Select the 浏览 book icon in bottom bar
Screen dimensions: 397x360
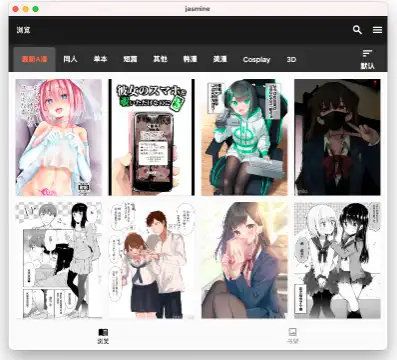tap(103, 336)
